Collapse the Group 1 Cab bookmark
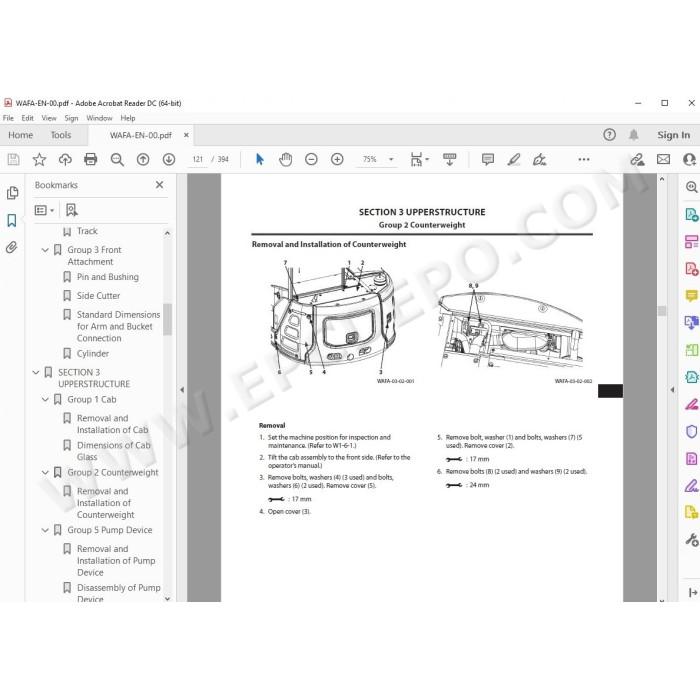700x700 pixels. click(45, 400)
